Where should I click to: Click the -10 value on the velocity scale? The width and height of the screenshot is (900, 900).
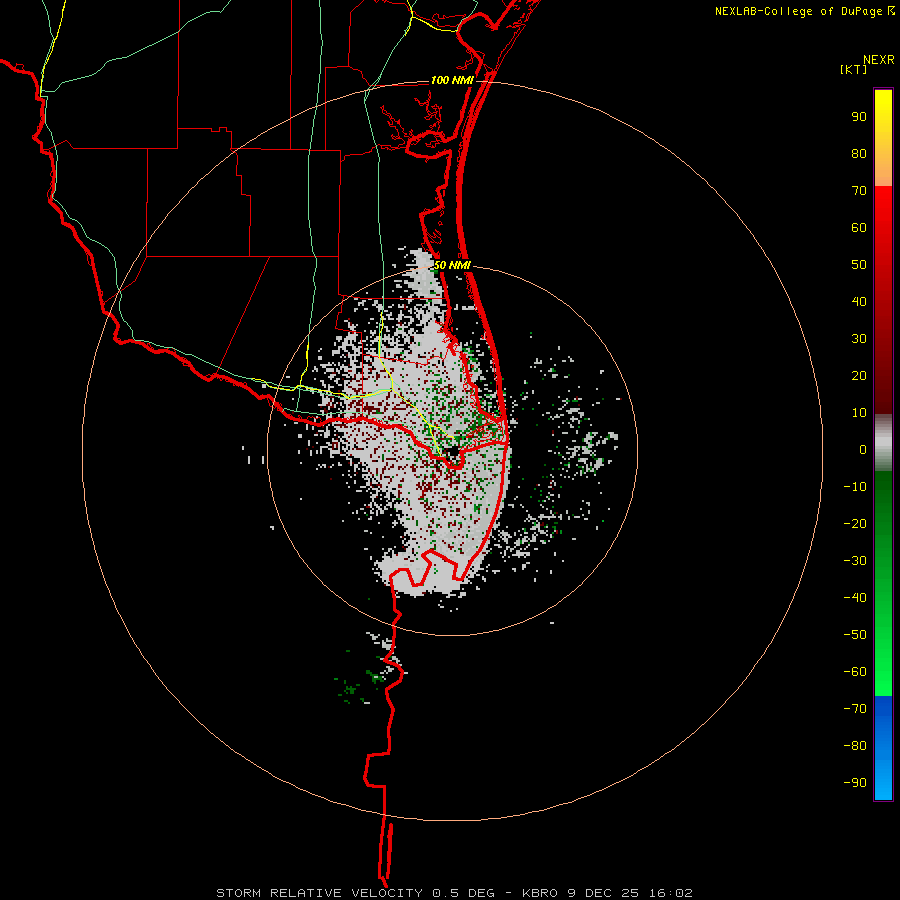(855, 487)
